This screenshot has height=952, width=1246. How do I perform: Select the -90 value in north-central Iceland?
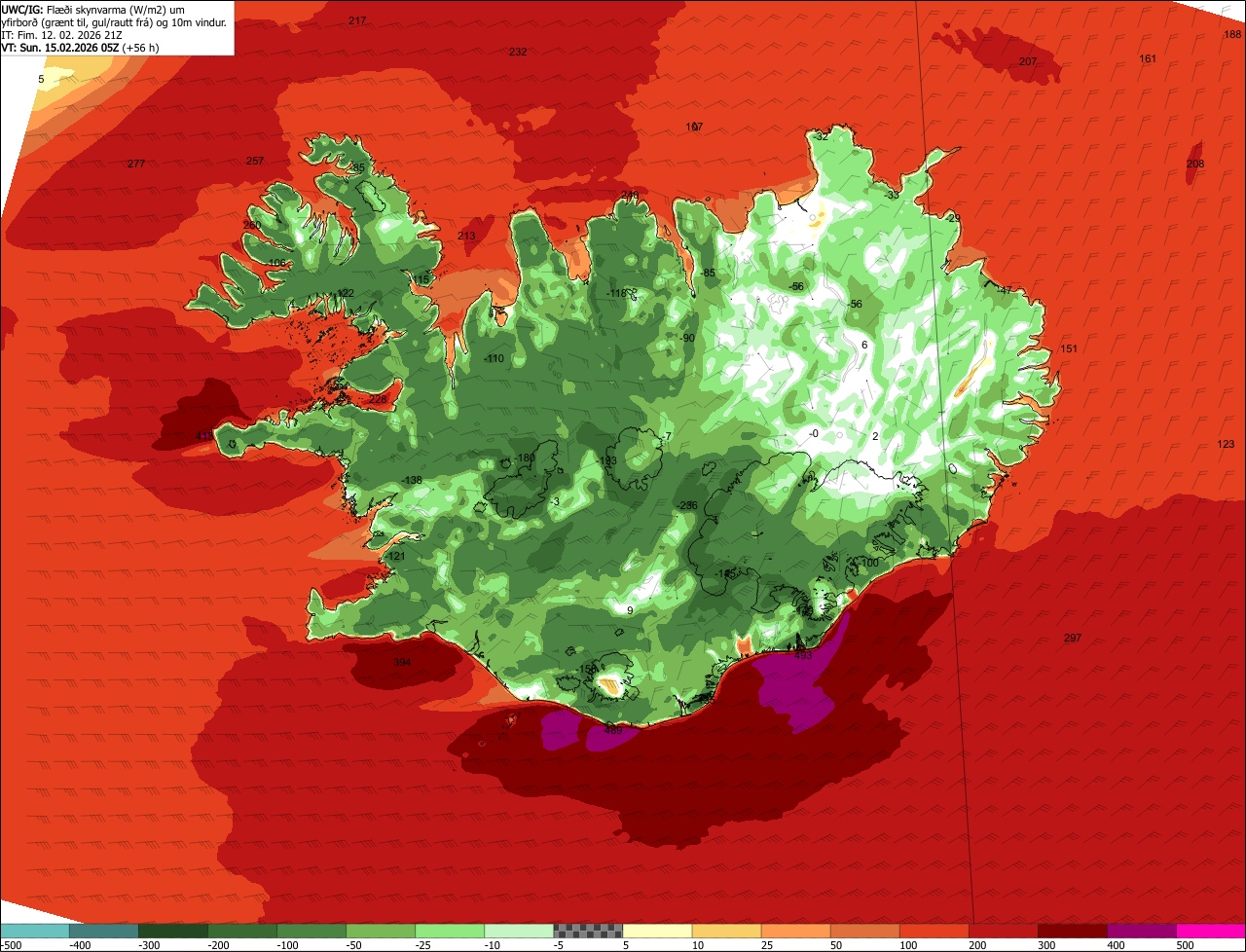687,338
